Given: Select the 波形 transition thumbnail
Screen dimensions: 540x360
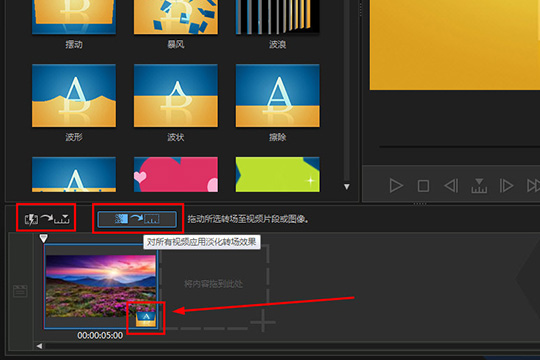Looking at the screenshot, I should 74,95.
